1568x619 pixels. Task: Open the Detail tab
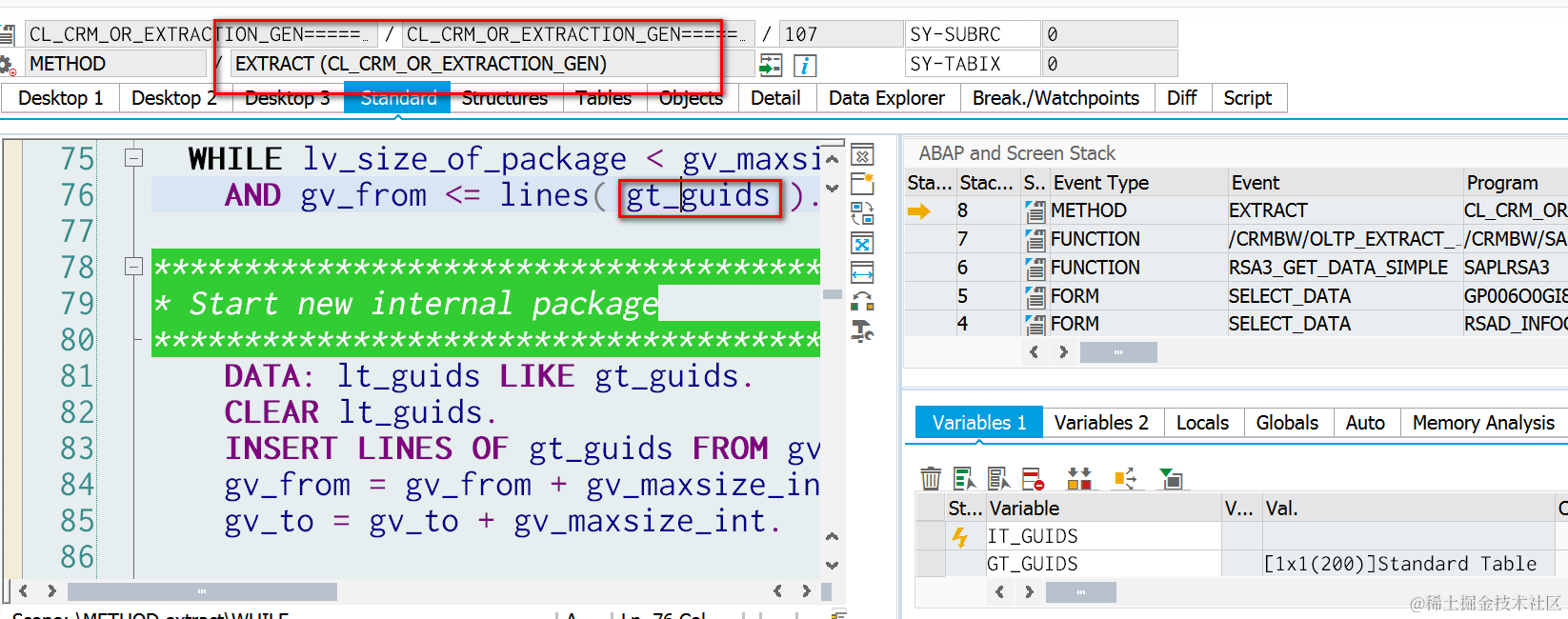pos(775,98)
